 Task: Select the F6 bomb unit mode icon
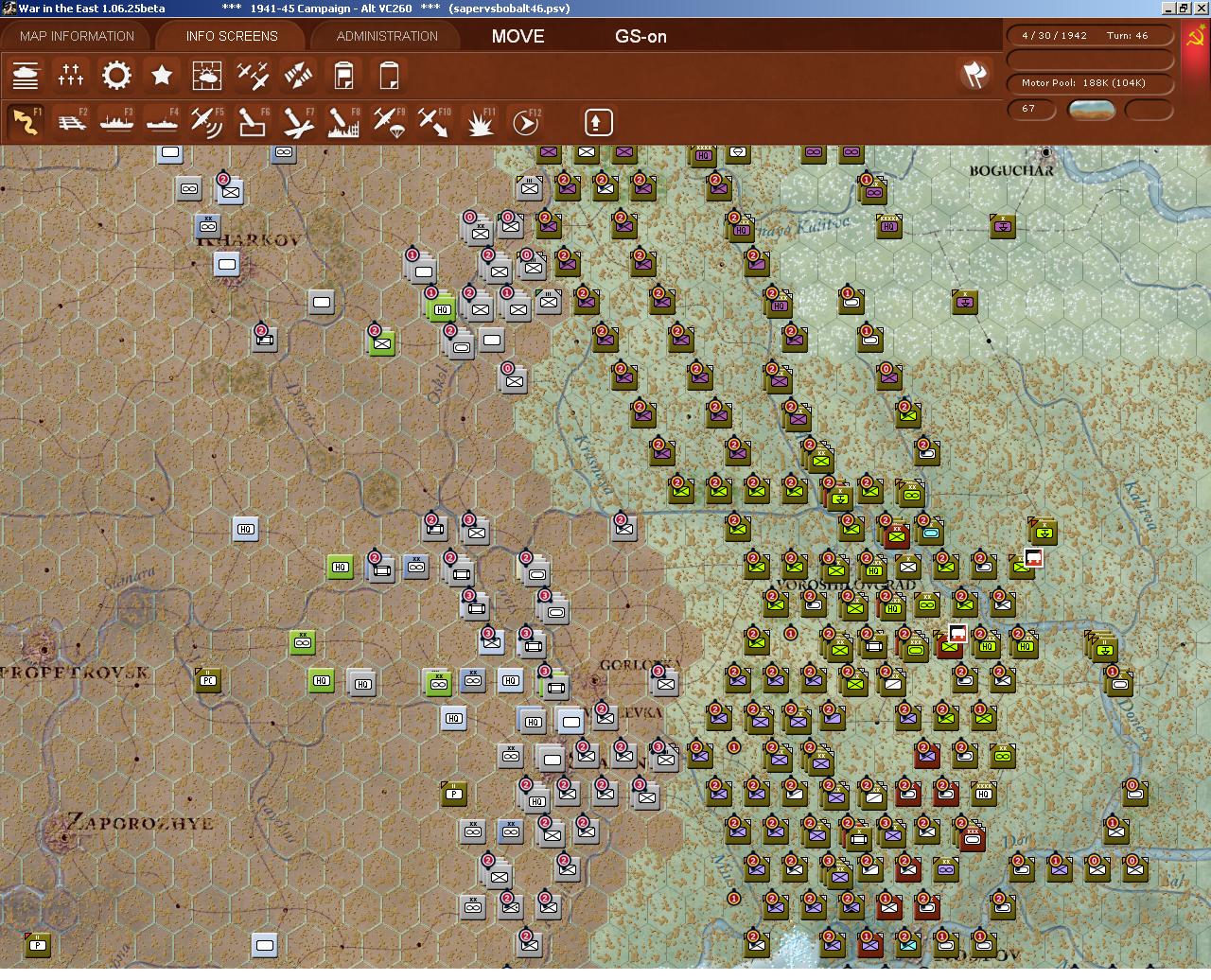(x=253, y=122)
